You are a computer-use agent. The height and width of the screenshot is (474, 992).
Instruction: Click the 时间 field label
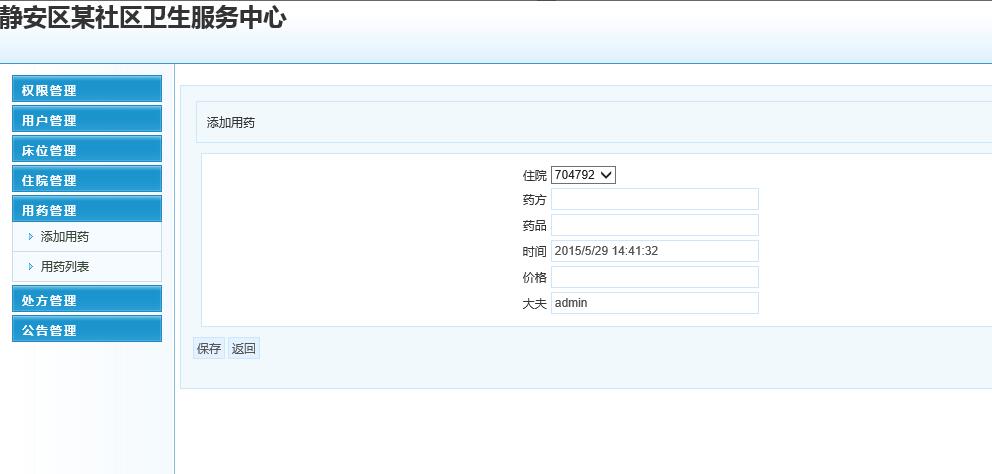click(x=535, y=252)
